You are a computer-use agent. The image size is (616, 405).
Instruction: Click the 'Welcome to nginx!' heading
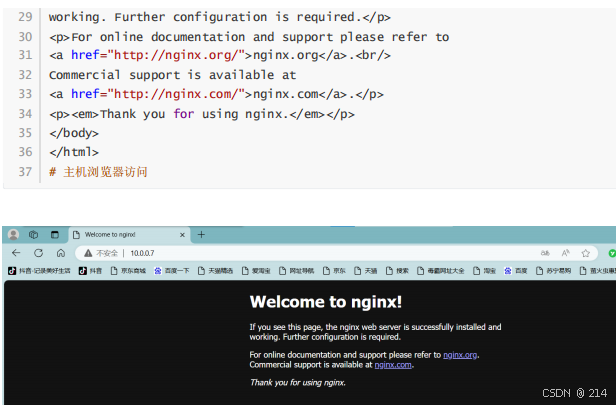326,302
